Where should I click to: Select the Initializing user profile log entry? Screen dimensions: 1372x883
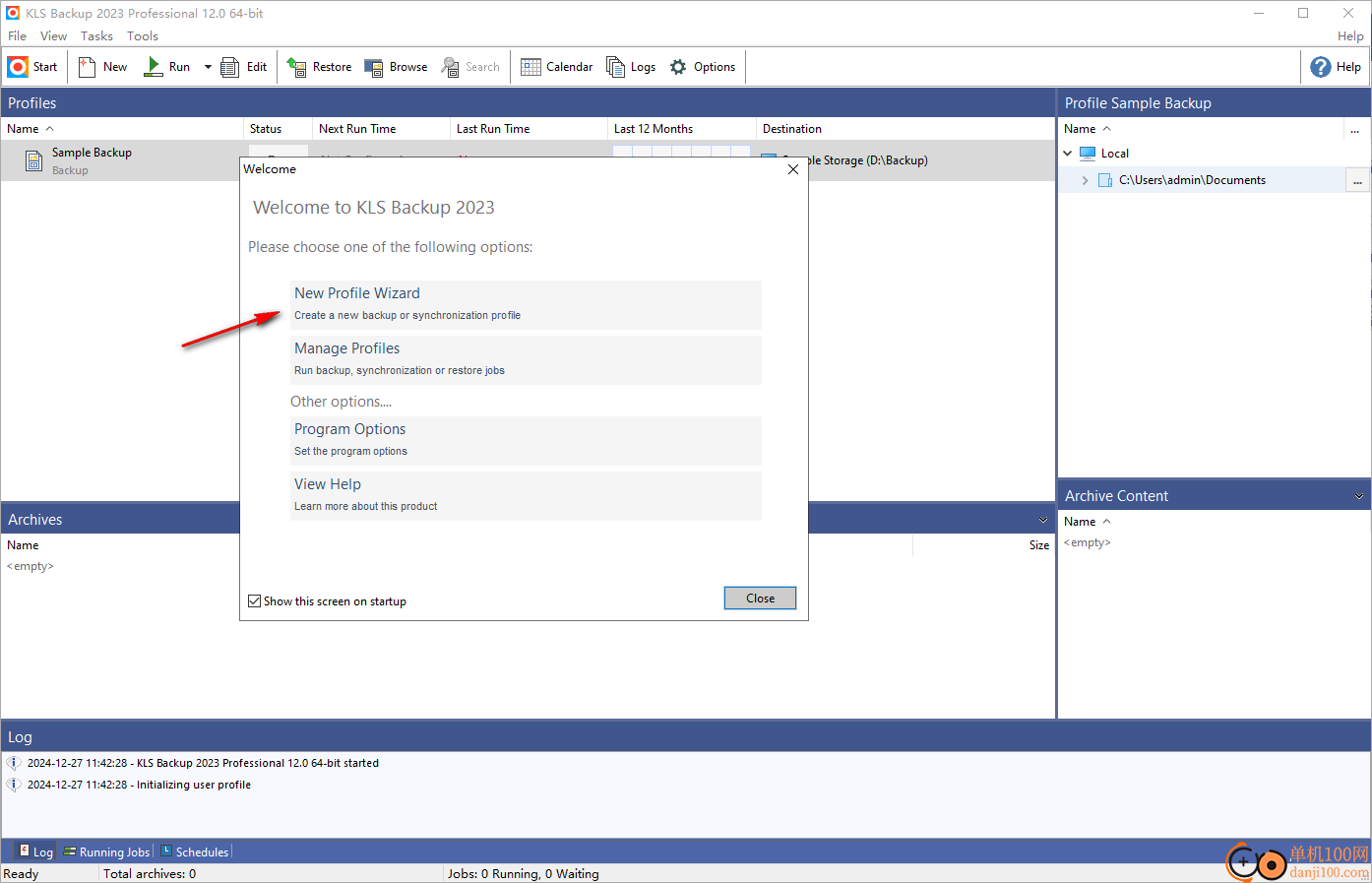tap(139, 785)
